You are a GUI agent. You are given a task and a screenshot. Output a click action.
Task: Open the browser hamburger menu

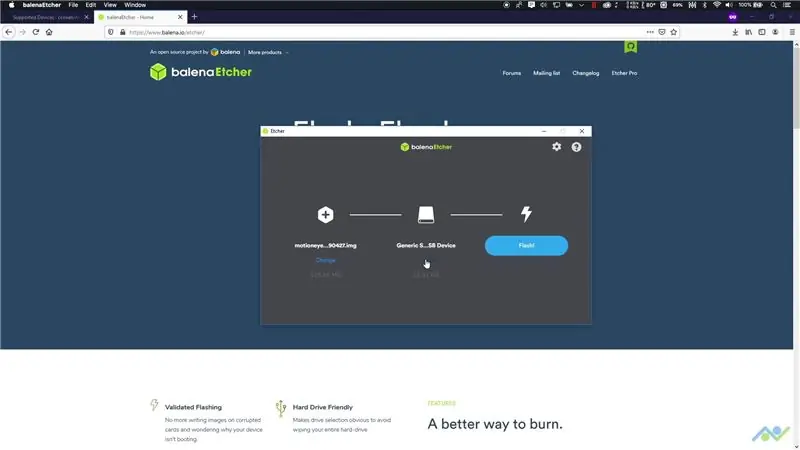[x=792, y=32]
